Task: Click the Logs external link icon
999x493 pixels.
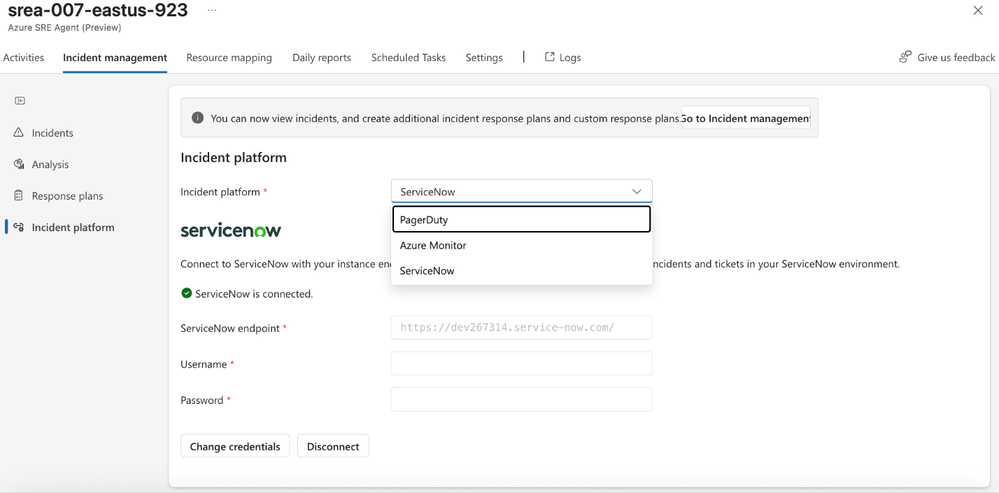Action: coord(549,57)
